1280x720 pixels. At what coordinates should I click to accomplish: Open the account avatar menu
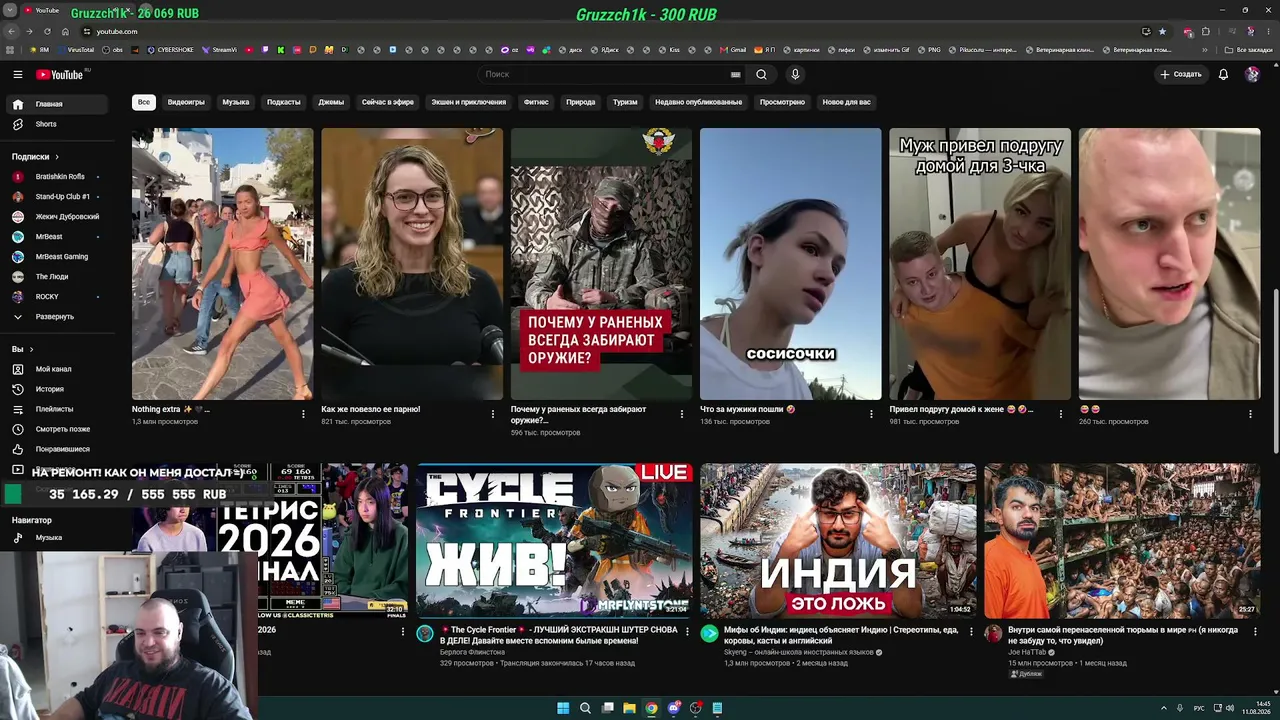(1252, 74)
